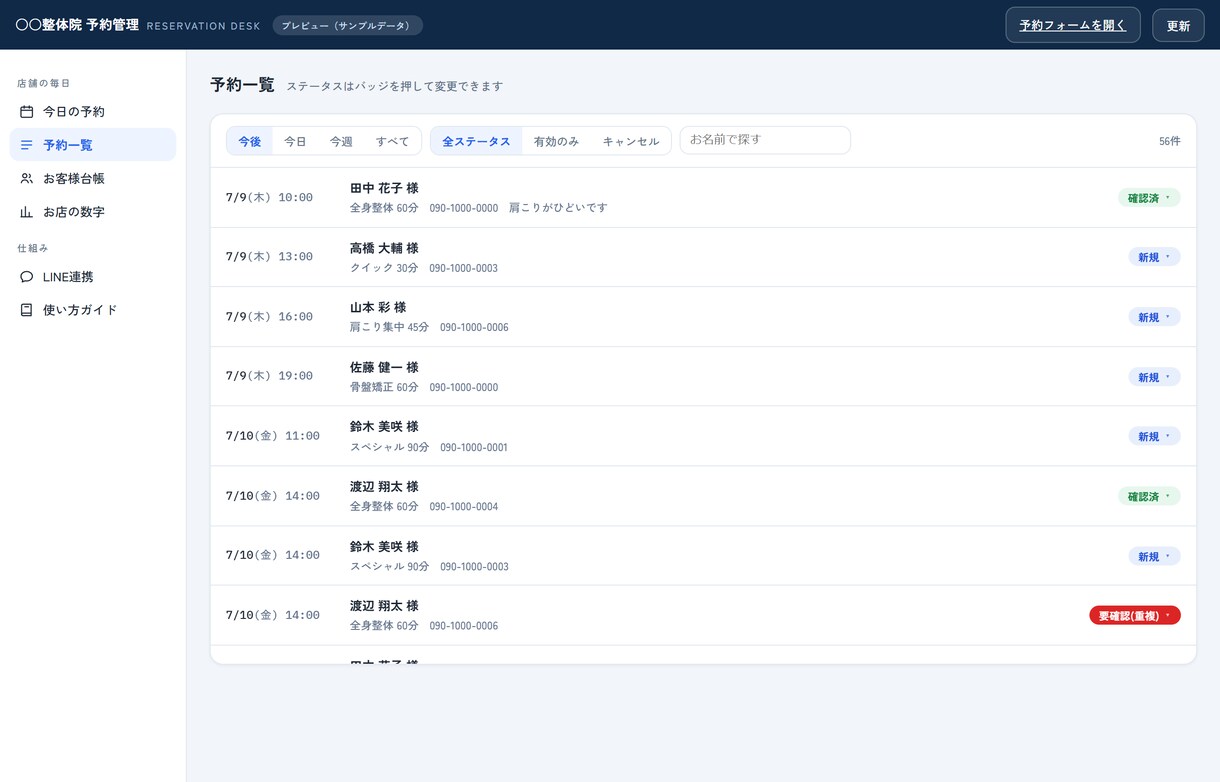Click the people icon beside お客様台帳

[27, 178]
